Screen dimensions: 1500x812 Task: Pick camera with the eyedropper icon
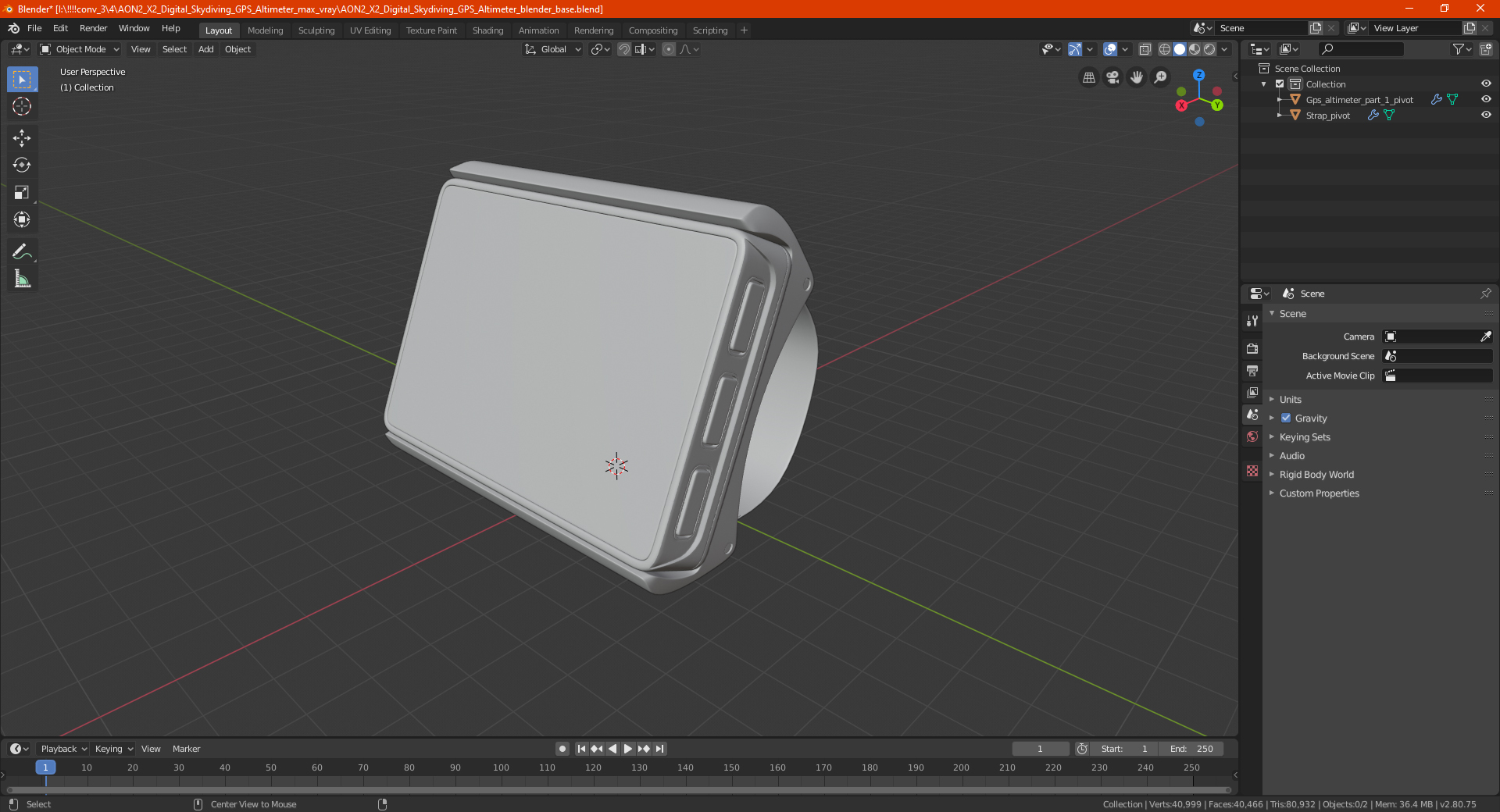coord(1485,337)
